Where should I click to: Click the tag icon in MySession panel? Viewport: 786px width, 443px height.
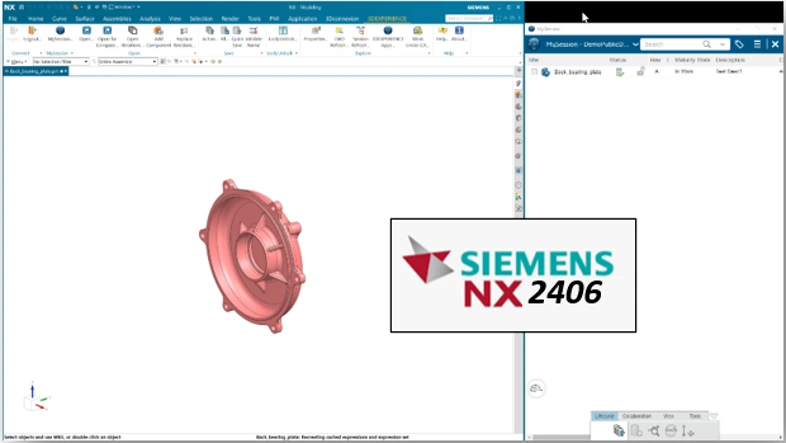[739, 44]
